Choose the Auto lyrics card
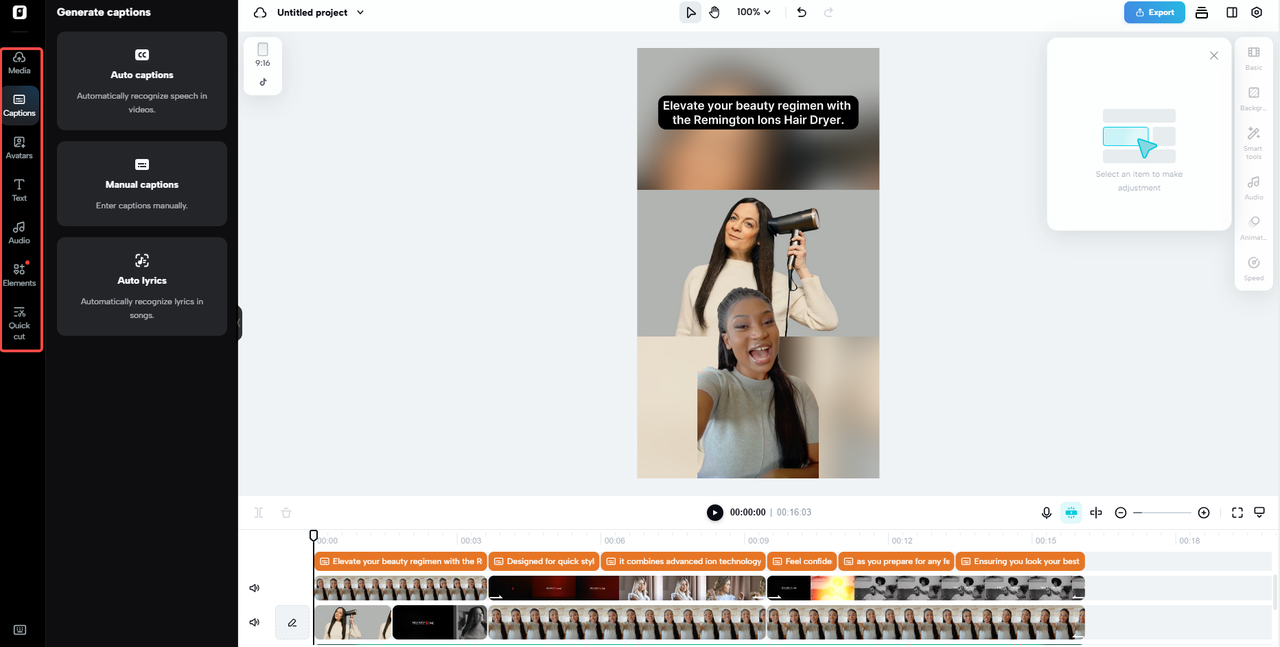The image size is (1280, 647). [142, 286]
